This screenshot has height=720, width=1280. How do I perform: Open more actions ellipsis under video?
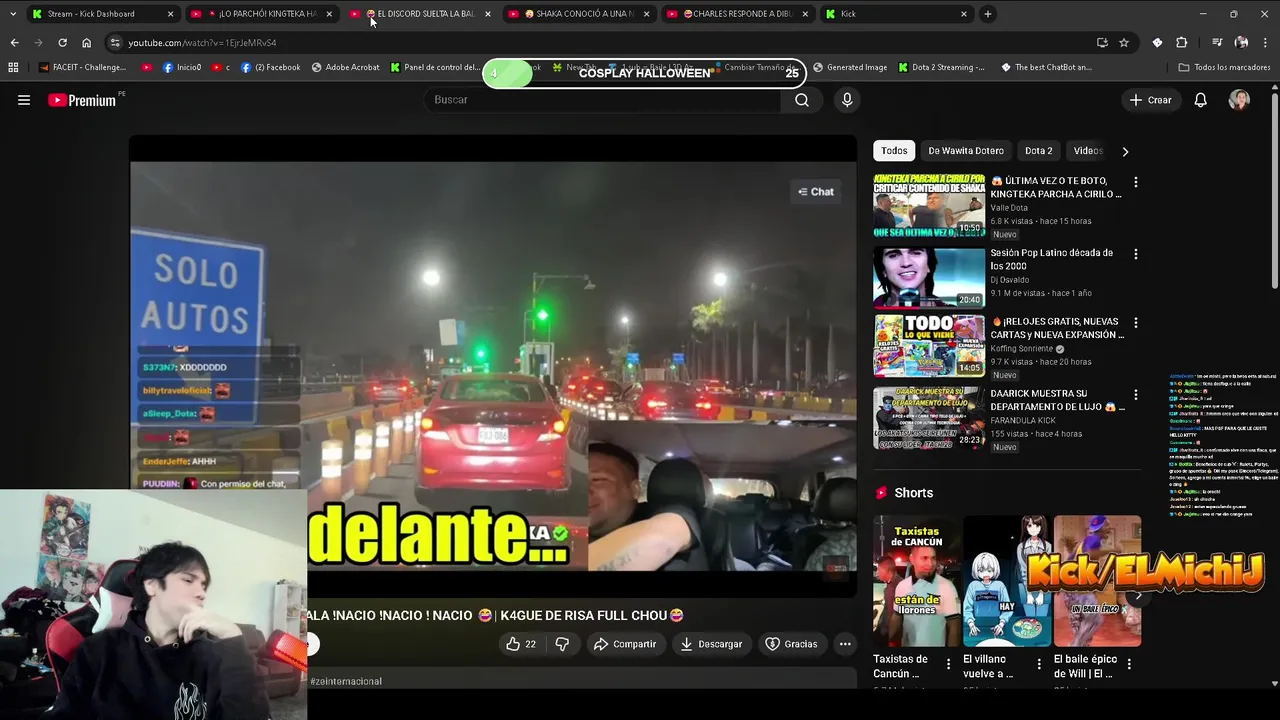[845, 644]
